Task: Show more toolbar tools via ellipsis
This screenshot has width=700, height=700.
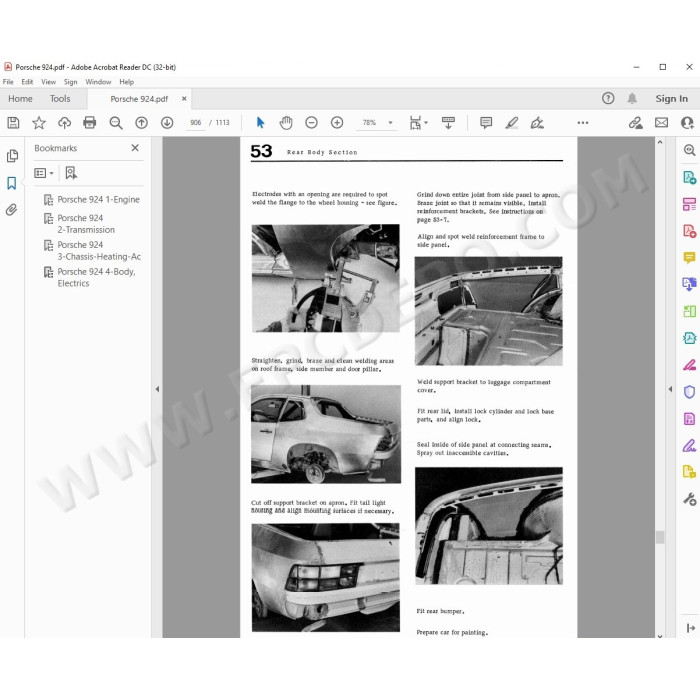Action: click(x=583, y=122)
